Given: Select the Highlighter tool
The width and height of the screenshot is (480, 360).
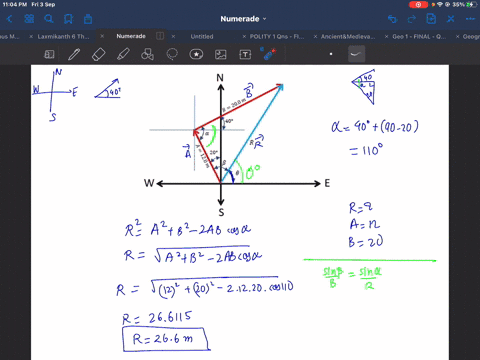Looking at the screenshot, I should [x=123, y=54].
